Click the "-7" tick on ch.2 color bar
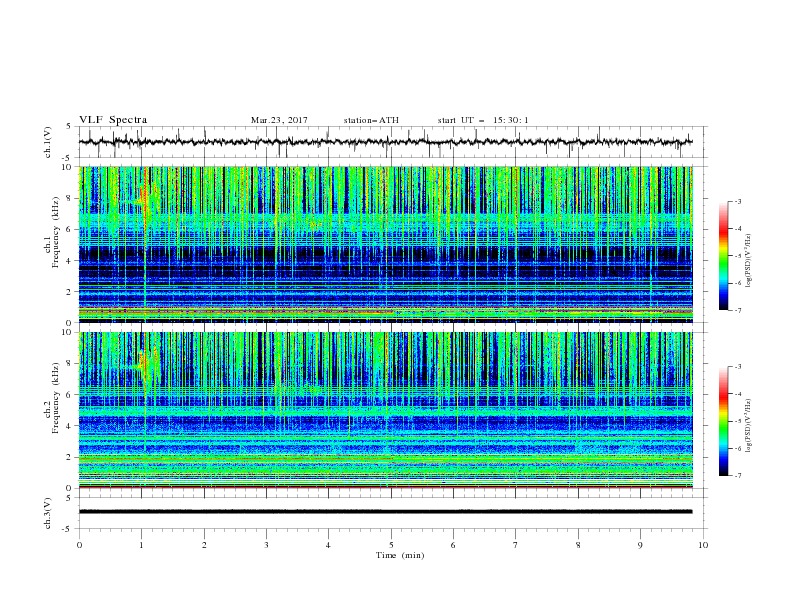The image size is (792, 612). 738,476
